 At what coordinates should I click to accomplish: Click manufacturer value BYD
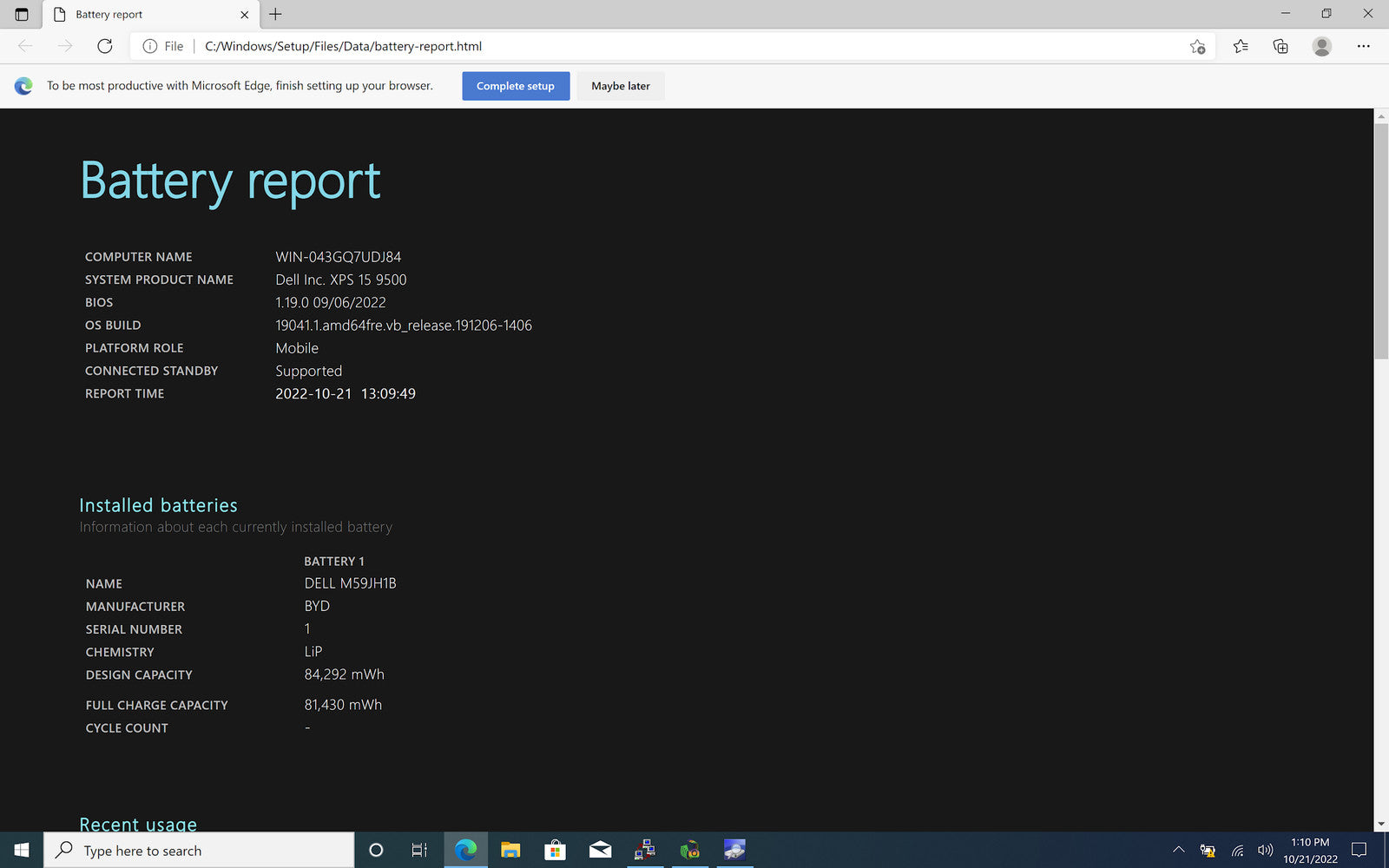(317, 606)
